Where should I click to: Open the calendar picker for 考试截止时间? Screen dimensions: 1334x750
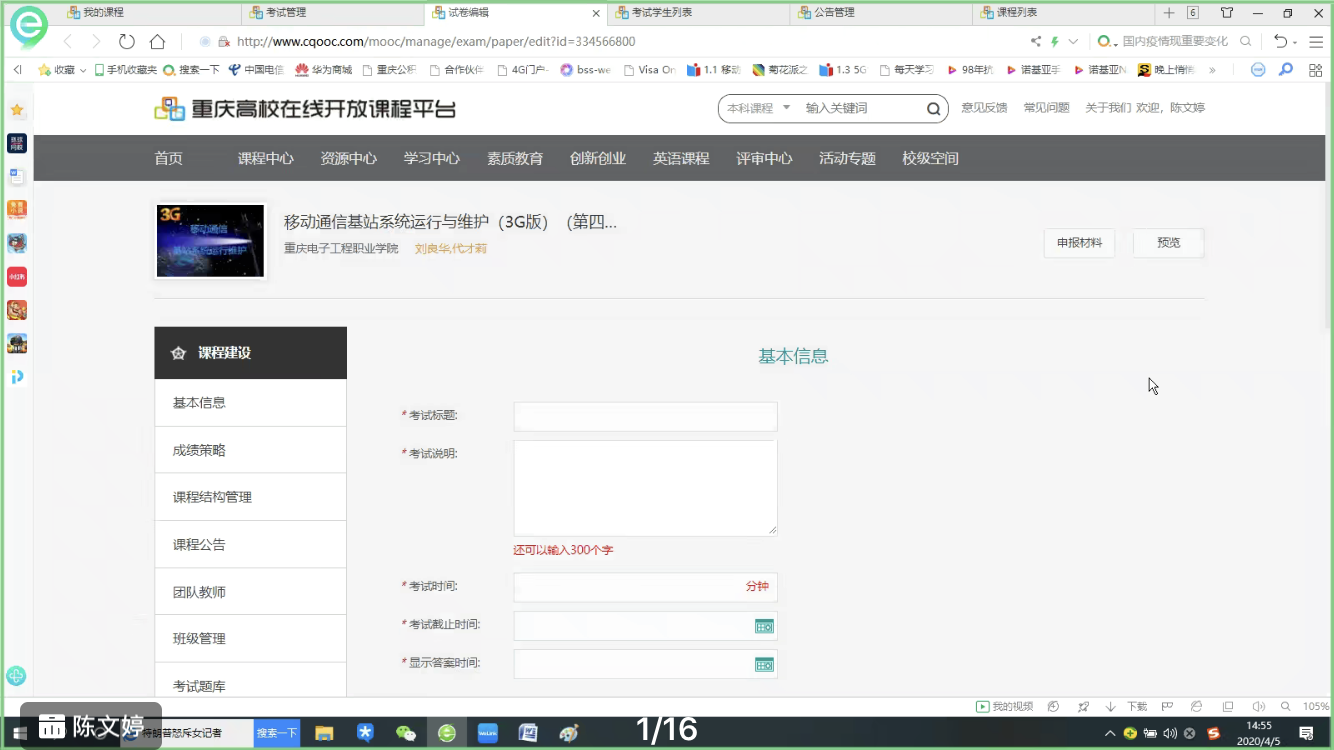pos(764,626)
